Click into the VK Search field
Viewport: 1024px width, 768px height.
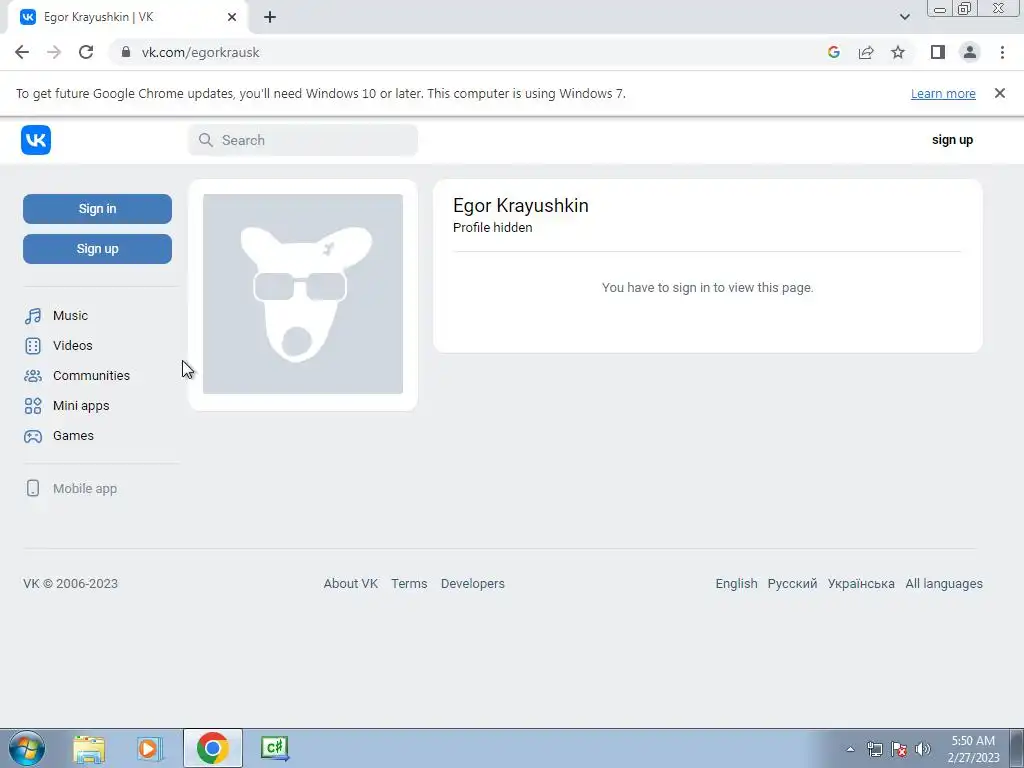[x=303, y=140]
